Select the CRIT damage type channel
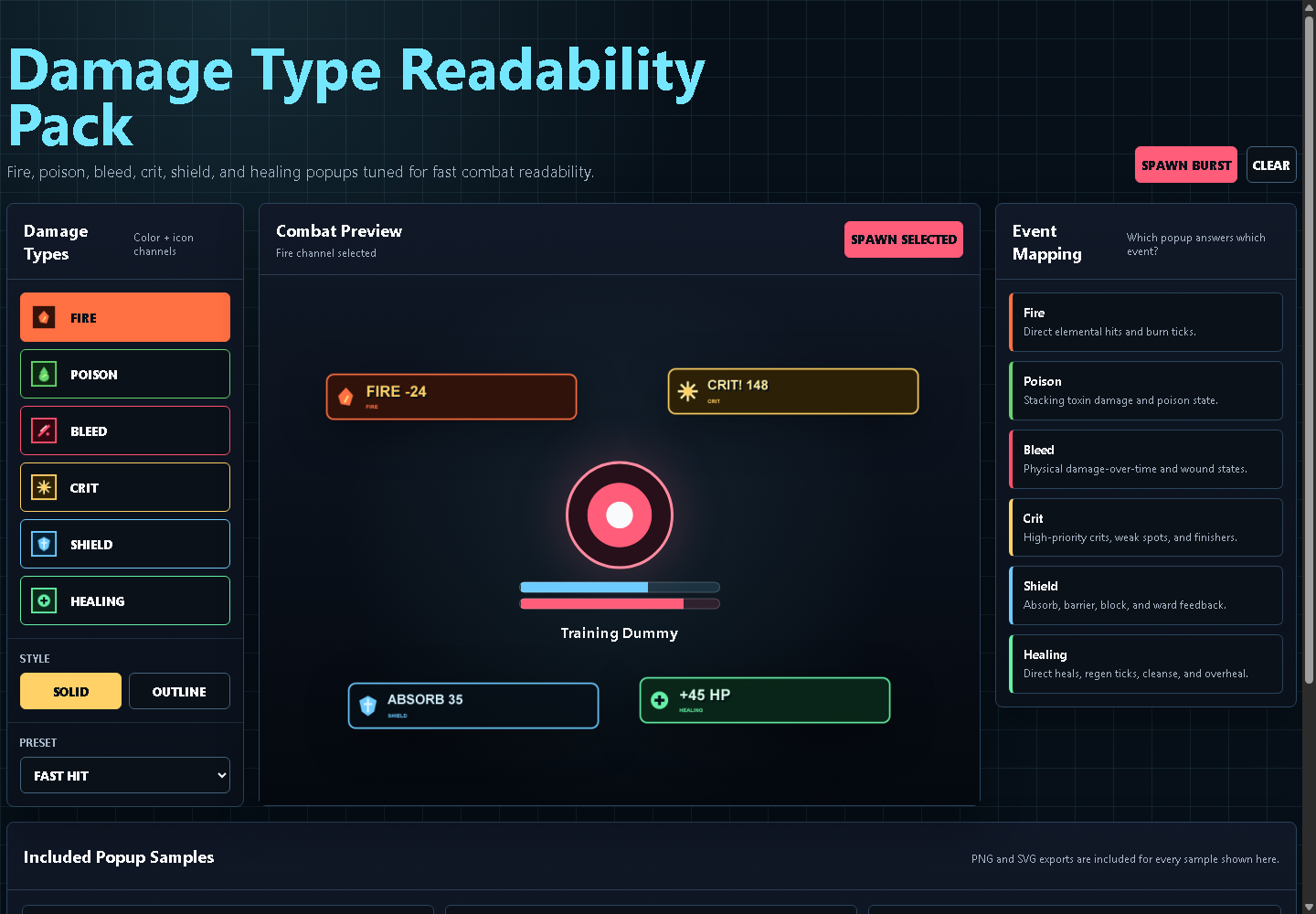 125,487
